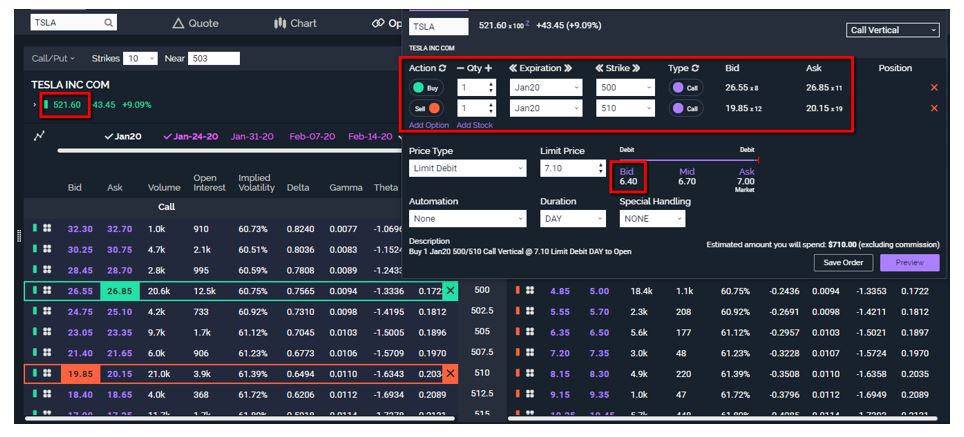Open the Duration DAY dropdown
The width and height of the screenshot is (964, 437).
[572, 218]
